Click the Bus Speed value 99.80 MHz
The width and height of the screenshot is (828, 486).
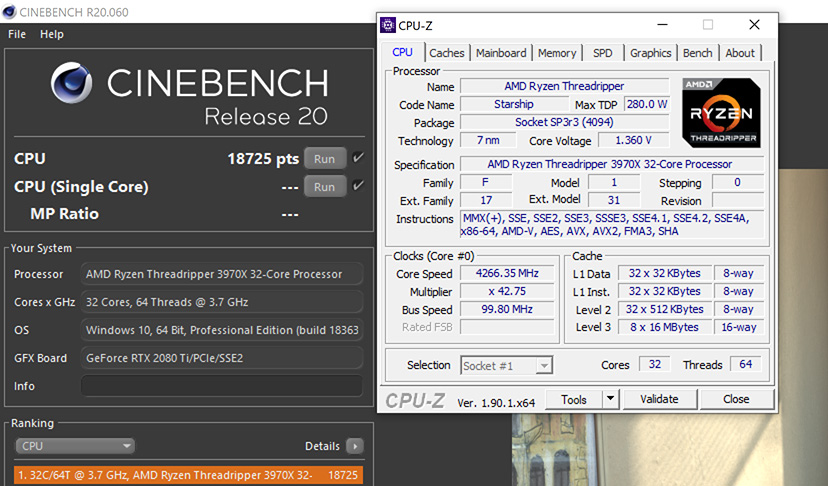(507, 309)
